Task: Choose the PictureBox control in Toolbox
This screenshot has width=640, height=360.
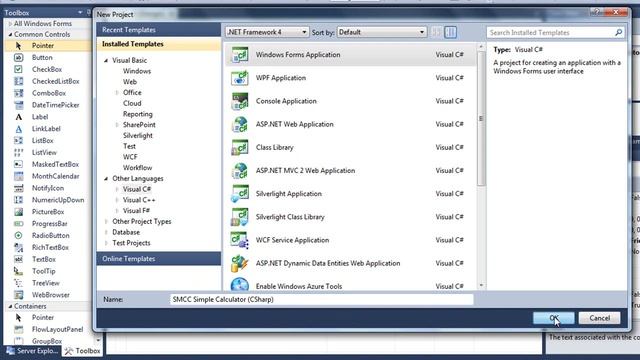Action: point(48,212)
